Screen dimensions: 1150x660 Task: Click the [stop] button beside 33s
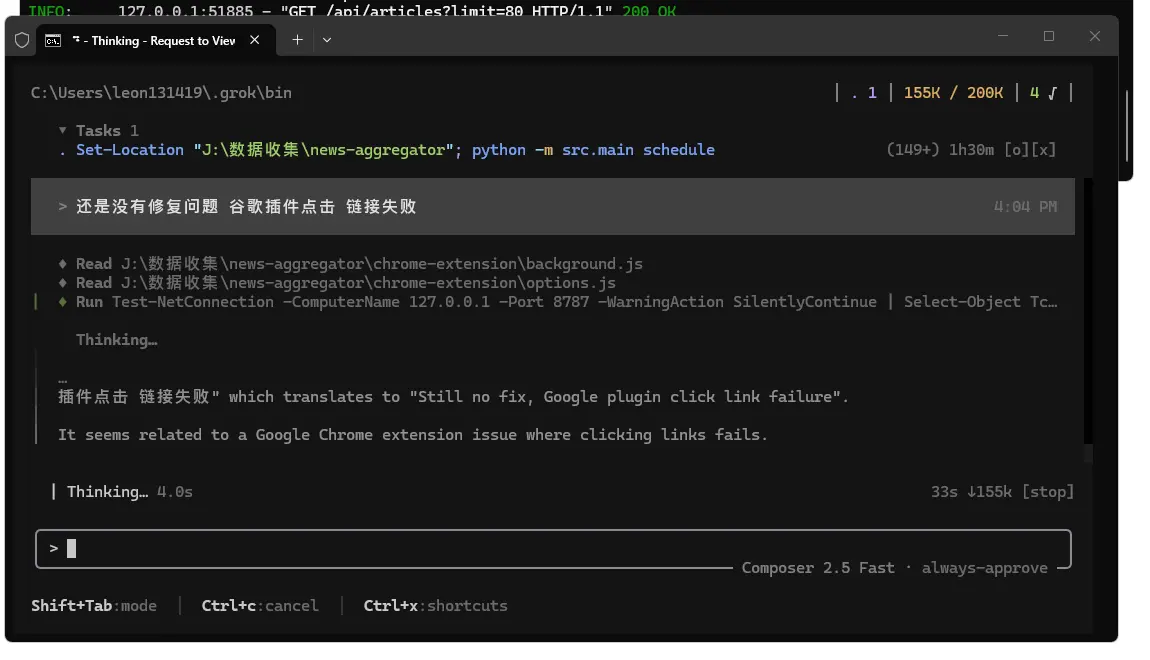pos(1048,492)
